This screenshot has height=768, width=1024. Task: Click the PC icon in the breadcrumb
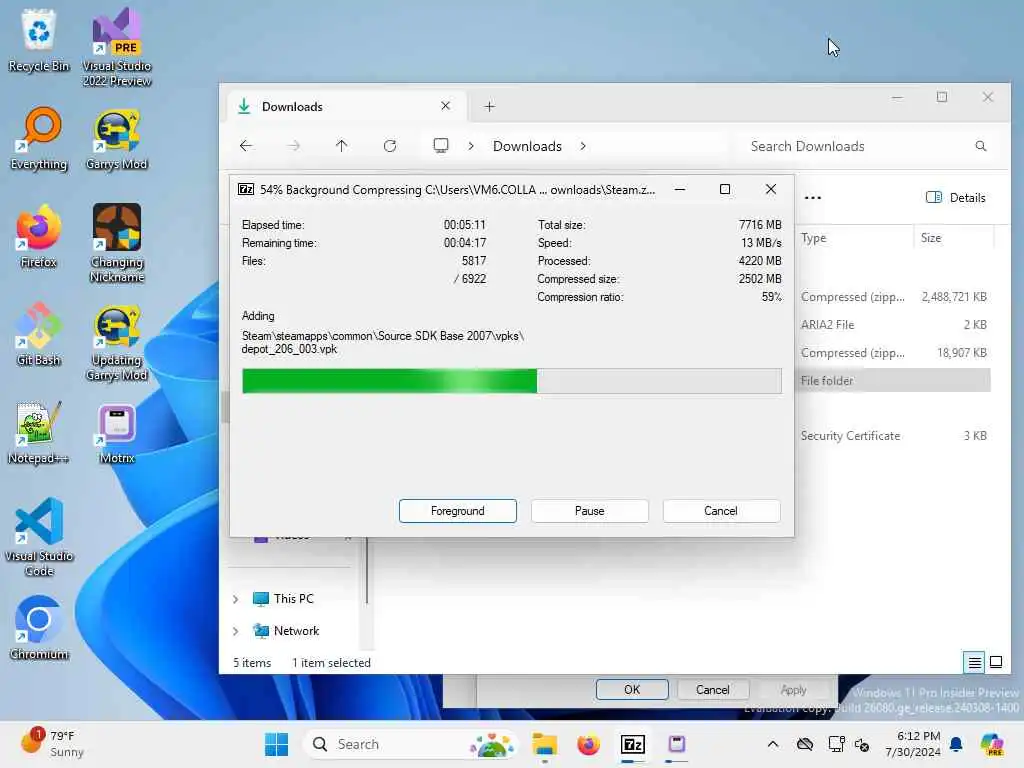[441, 146]
